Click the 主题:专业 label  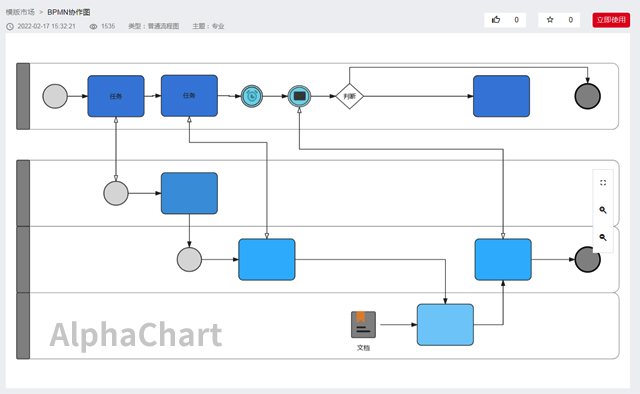pyautogui.click(x=208, y=26)
